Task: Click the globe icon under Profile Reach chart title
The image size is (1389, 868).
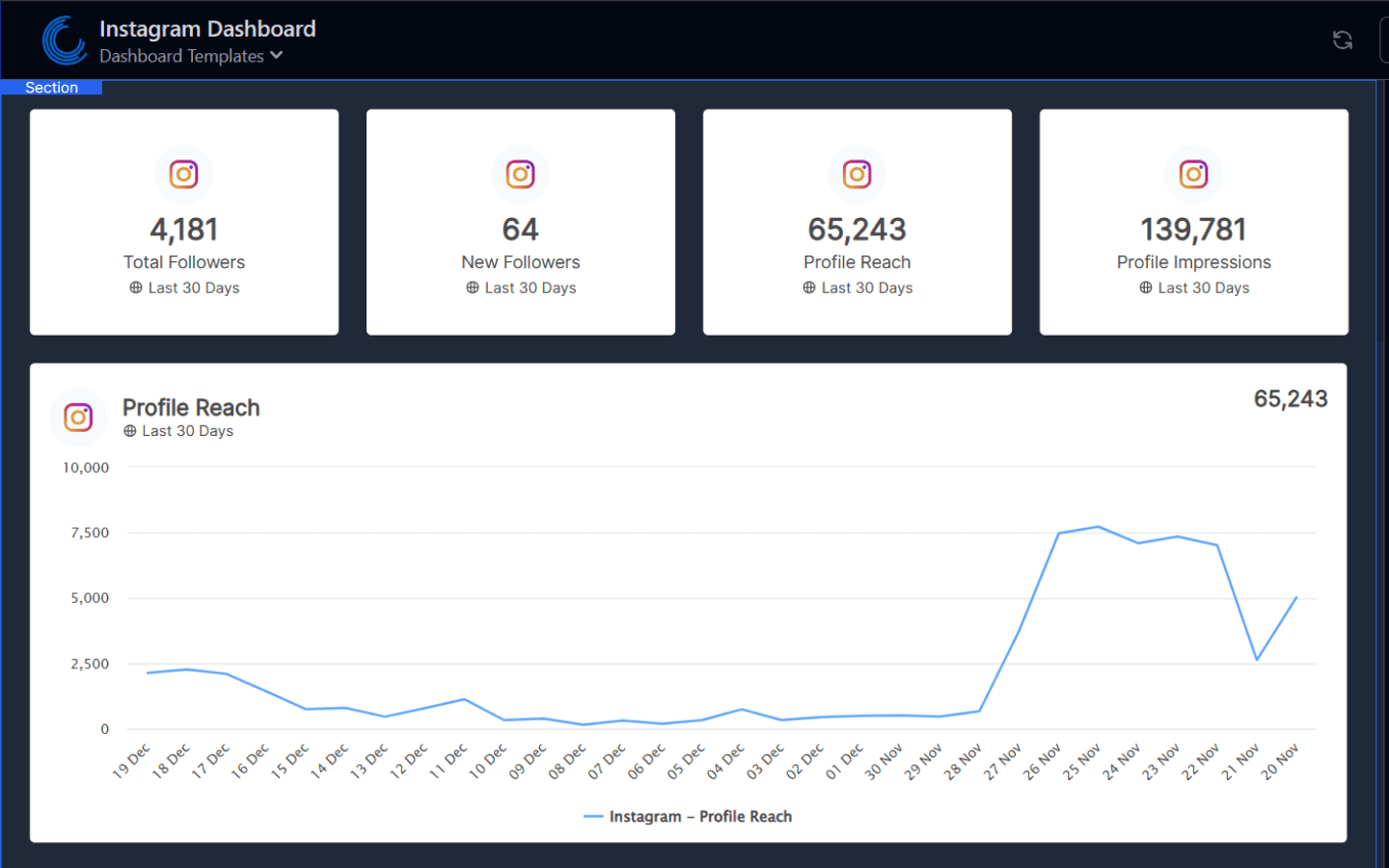Action: point(130,431)
